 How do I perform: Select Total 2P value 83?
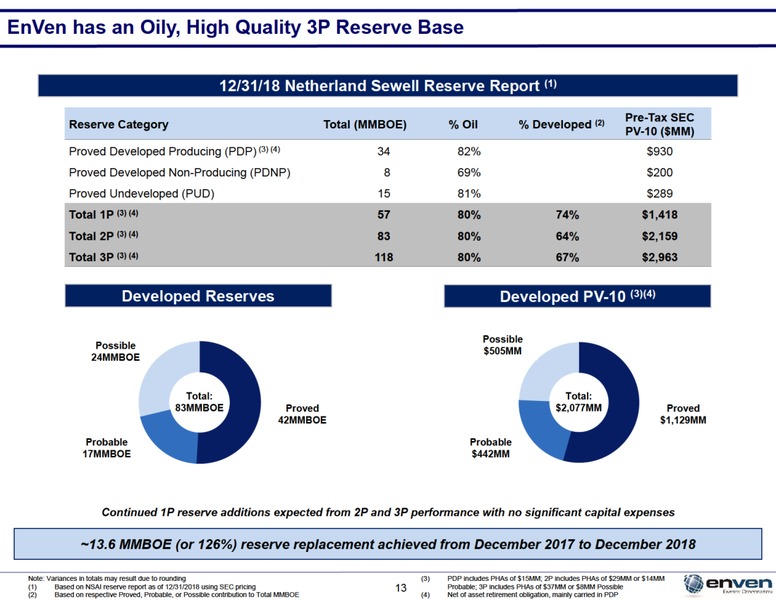384,236
